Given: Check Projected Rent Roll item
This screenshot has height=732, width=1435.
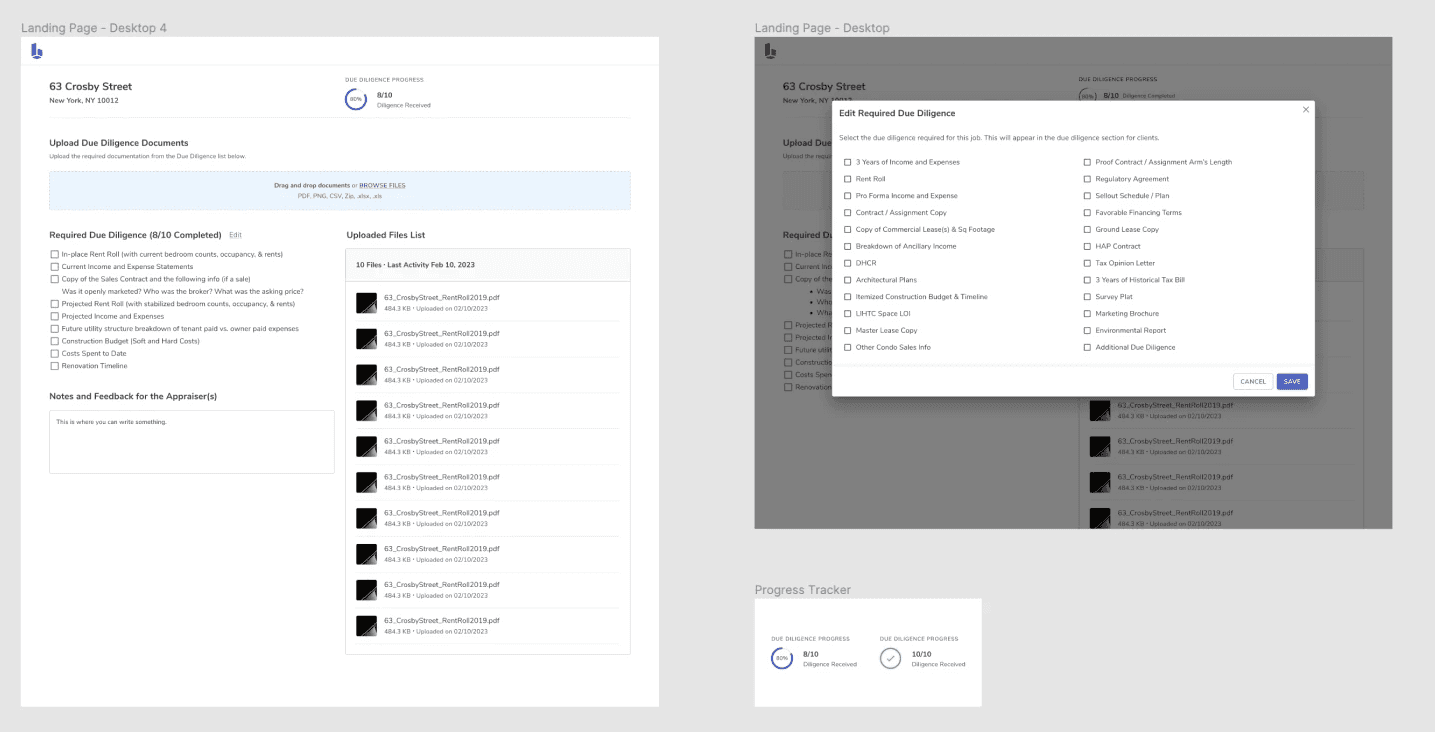Looking at the screenshot, I should click(55, 304).
